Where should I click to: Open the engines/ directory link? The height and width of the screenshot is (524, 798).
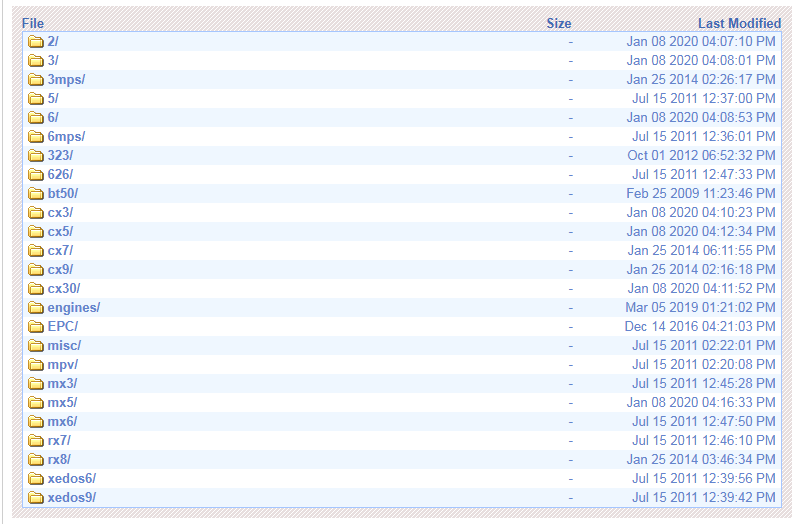74,308
